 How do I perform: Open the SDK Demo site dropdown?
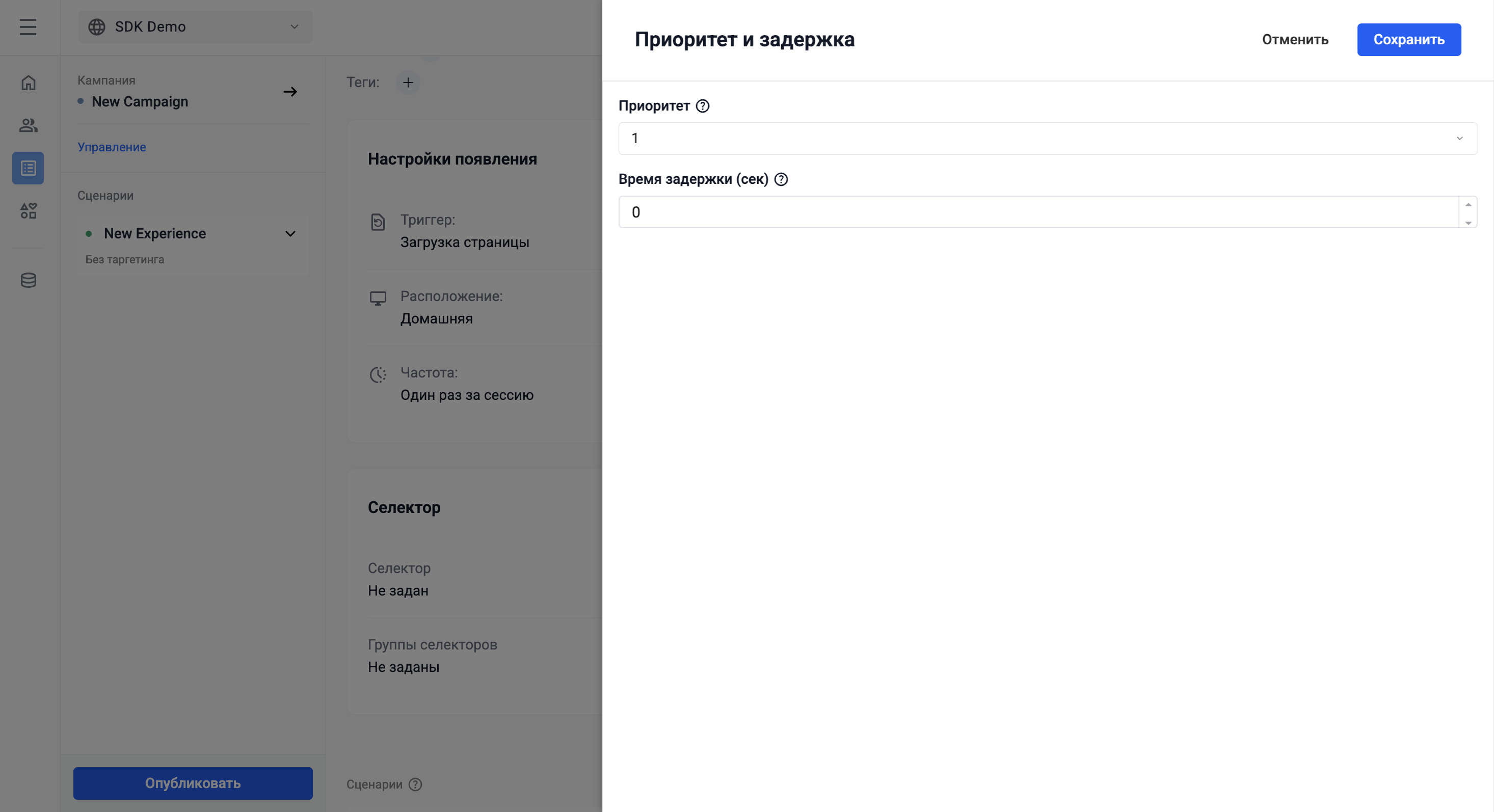coord(195,26)
